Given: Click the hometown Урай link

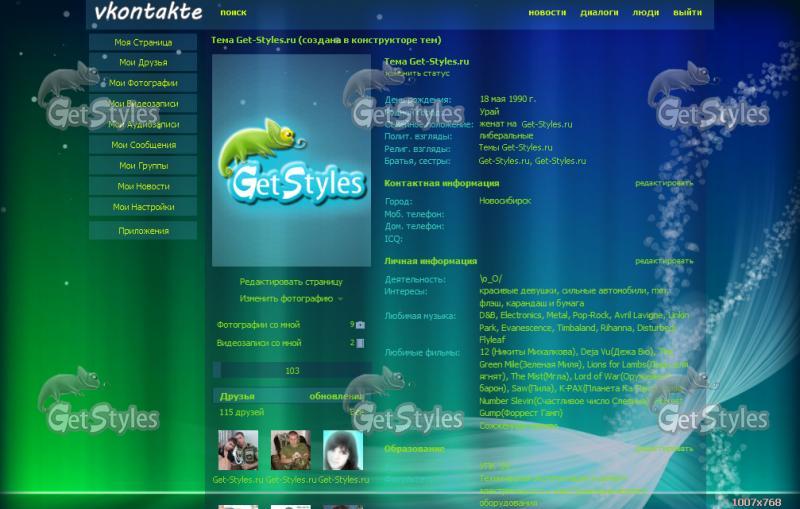Looking at the screenshot, I should pyautogui.click(x=489, y=112).
